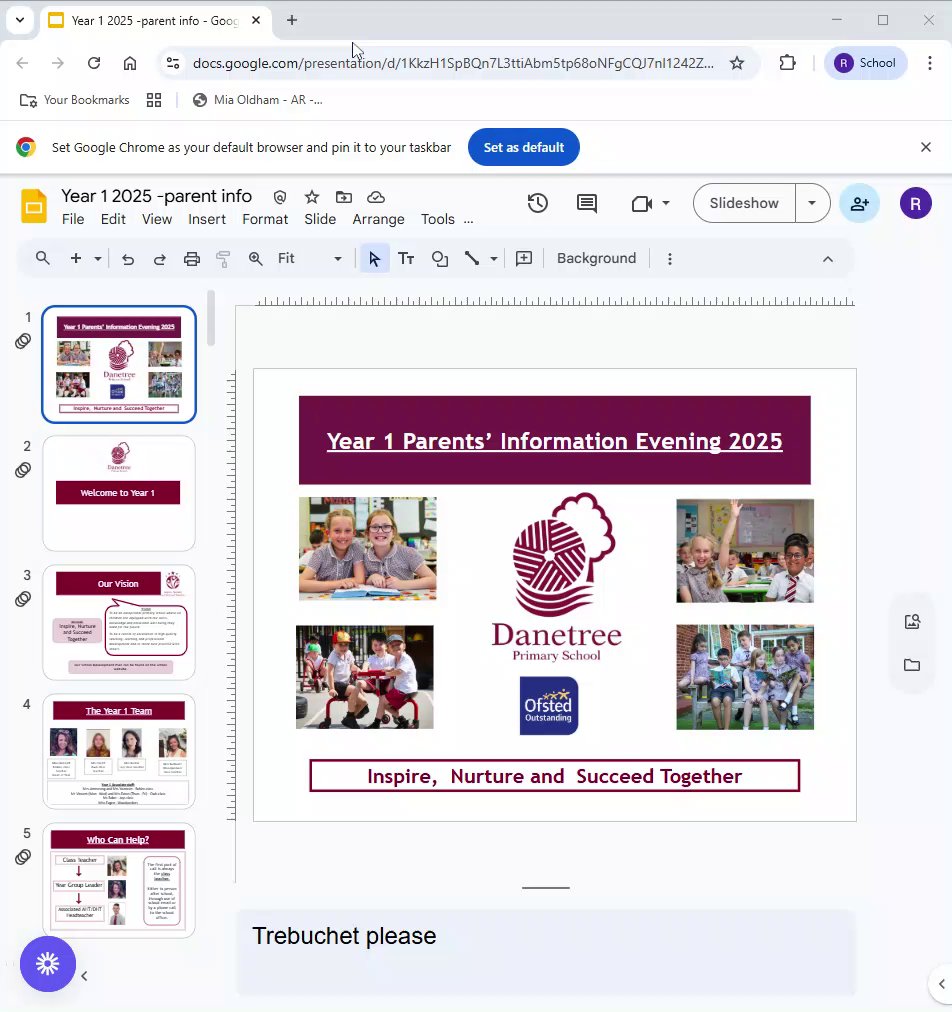Click the linked-slide icon beside slide 3

pos(23,599)
